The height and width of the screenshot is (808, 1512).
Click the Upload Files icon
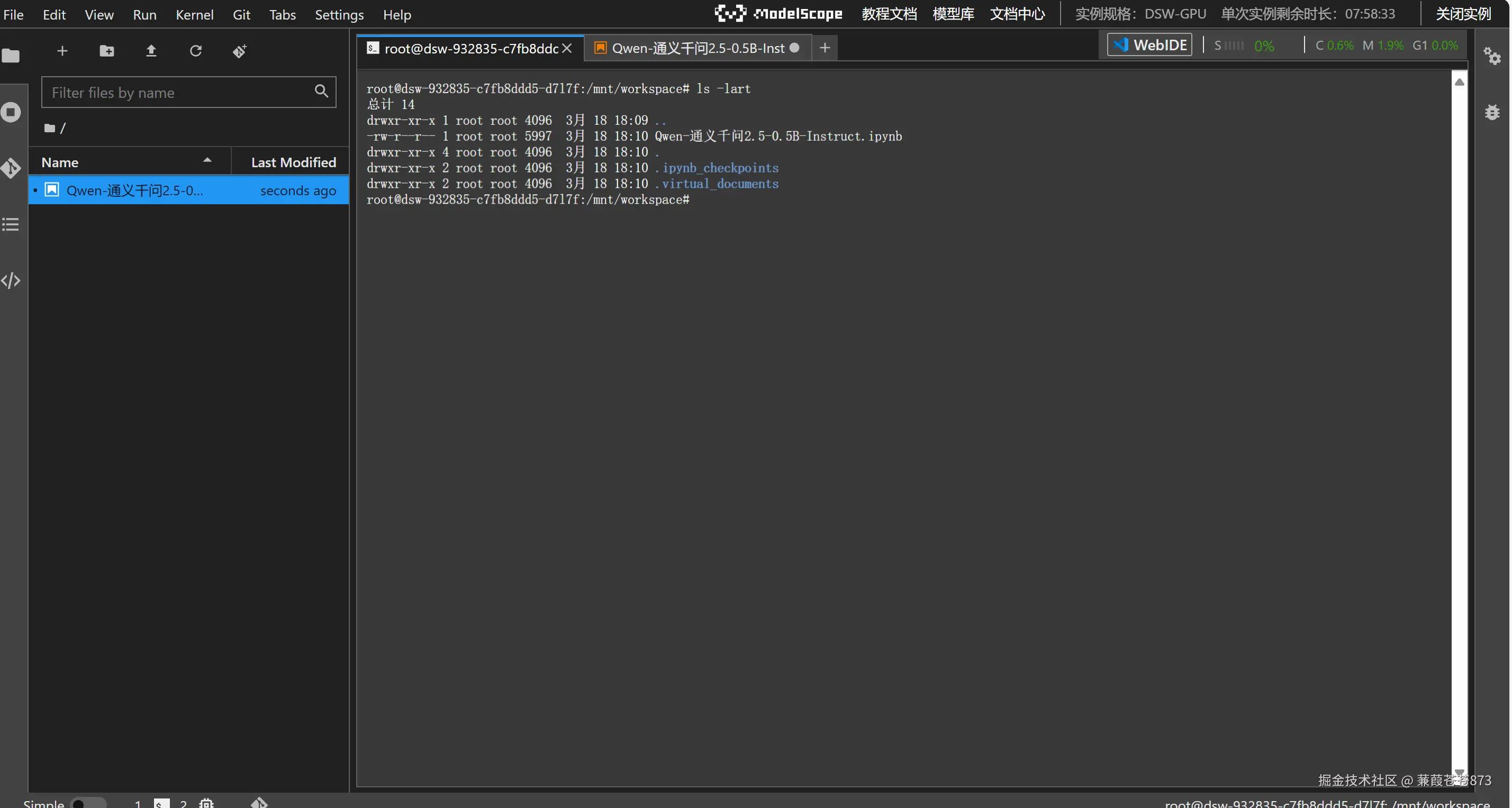151,51
